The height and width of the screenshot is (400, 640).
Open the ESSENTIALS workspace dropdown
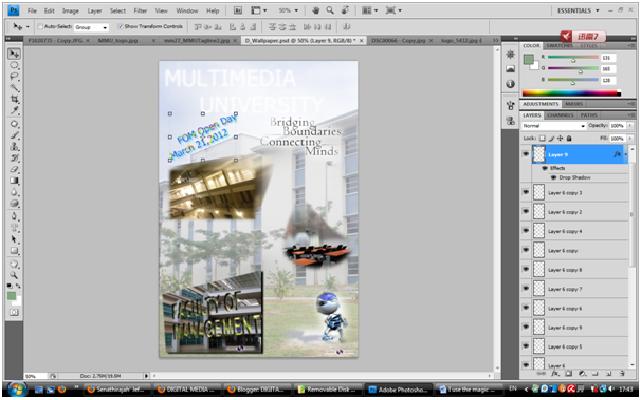tap(579, 11)
